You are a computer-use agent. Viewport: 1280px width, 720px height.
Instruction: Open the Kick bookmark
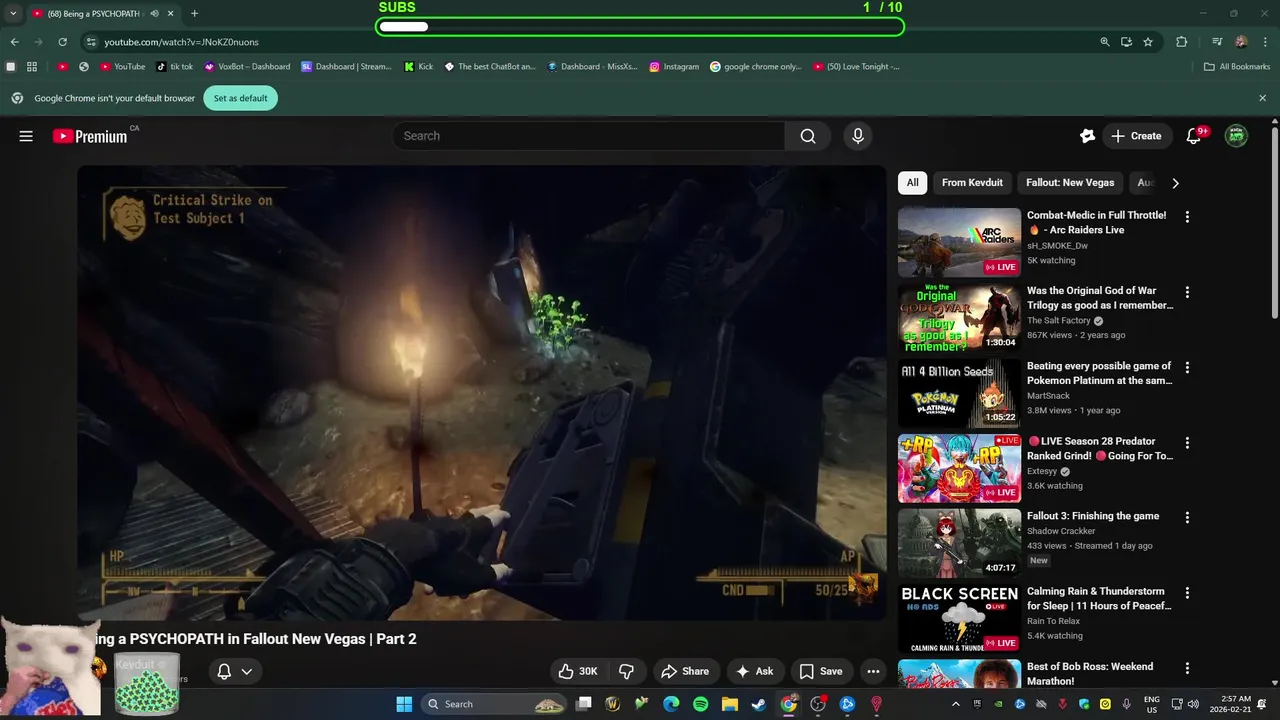(x=419, y=67)
